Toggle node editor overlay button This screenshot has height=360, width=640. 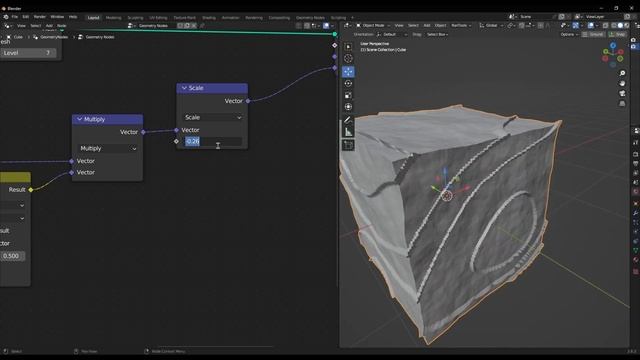coord(326,26)
